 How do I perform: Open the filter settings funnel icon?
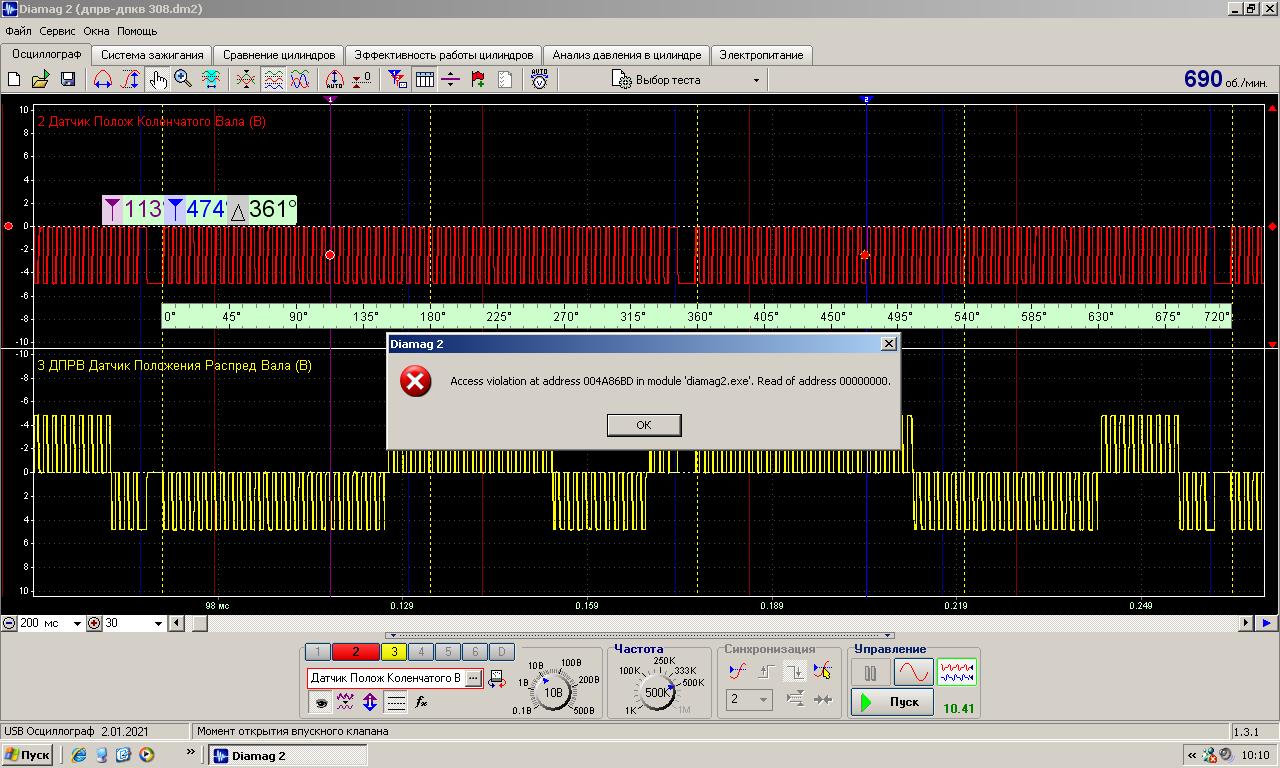coord(397,80)
